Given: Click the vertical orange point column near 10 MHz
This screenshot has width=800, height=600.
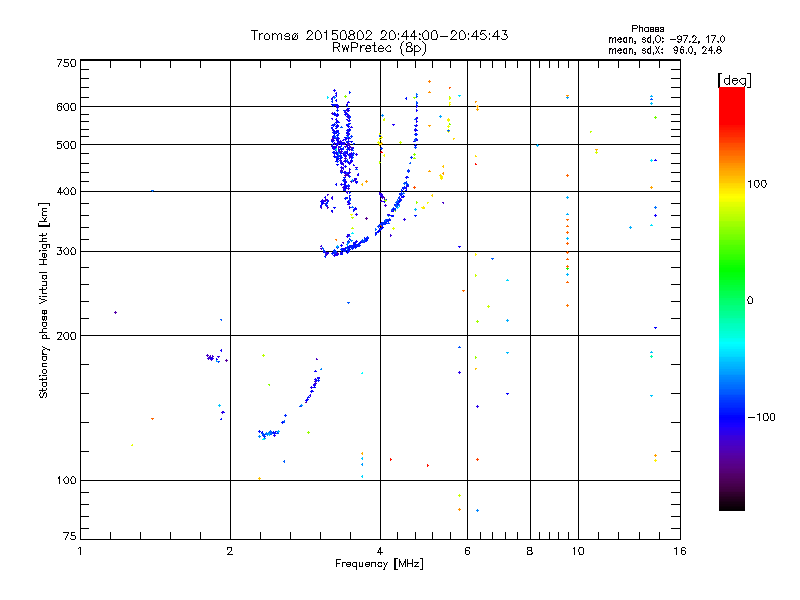Looking at the screenshot, I should pos(567,250).
